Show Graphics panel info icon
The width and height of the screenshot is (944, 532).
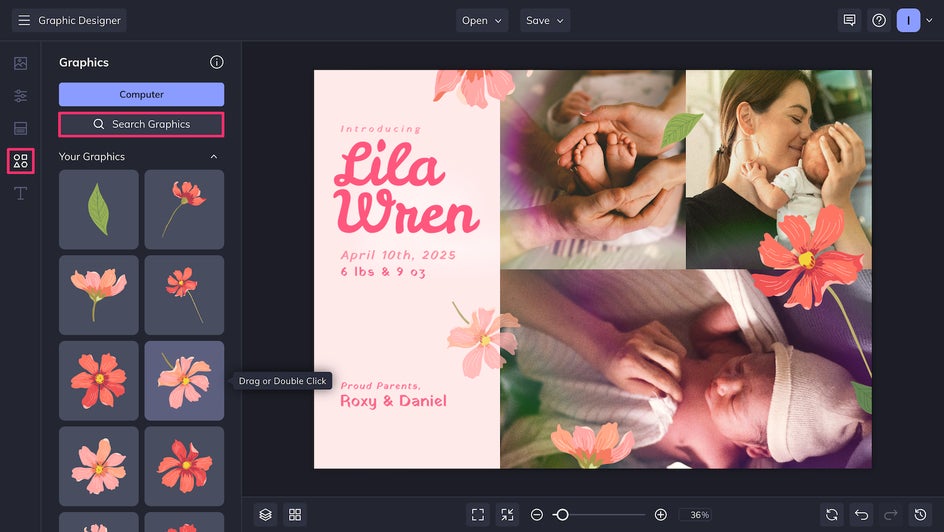[217, 62]
